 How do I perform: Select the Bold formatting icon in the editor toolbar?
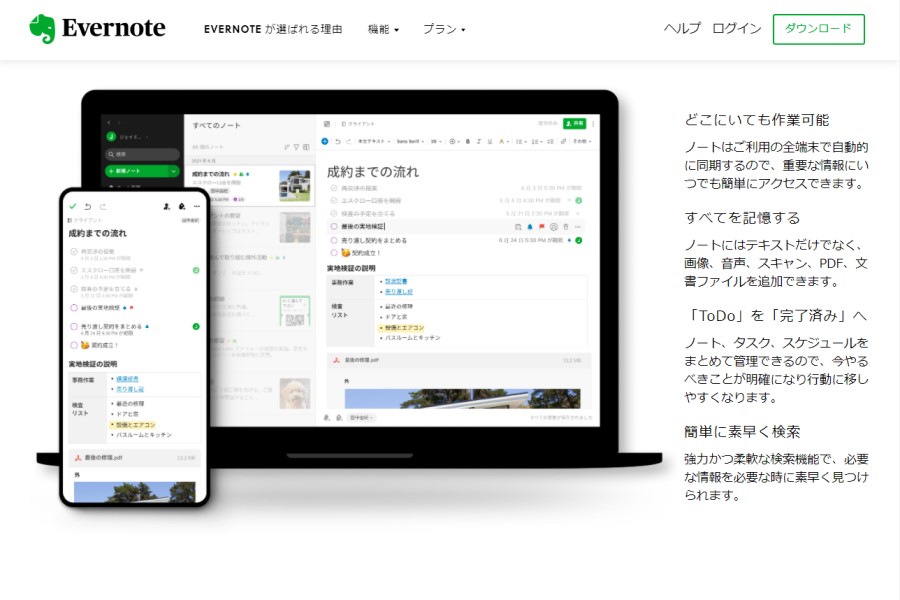click(468, 141)
